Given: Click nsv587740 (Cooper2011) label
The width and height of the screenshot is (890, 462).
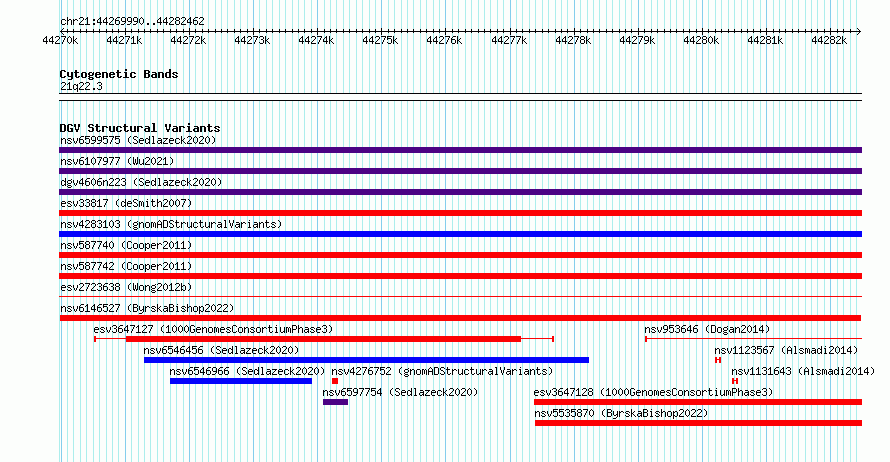Looking at the screenshot, I should coord(126,245).
